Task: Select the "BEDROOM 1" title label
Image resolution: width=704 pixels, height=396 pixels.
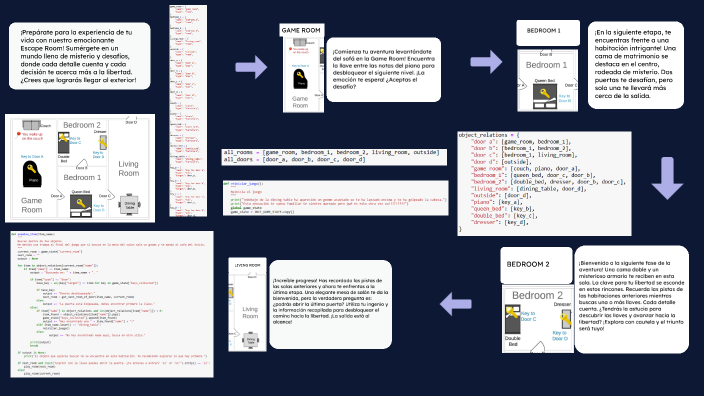Action: (548, 32)
